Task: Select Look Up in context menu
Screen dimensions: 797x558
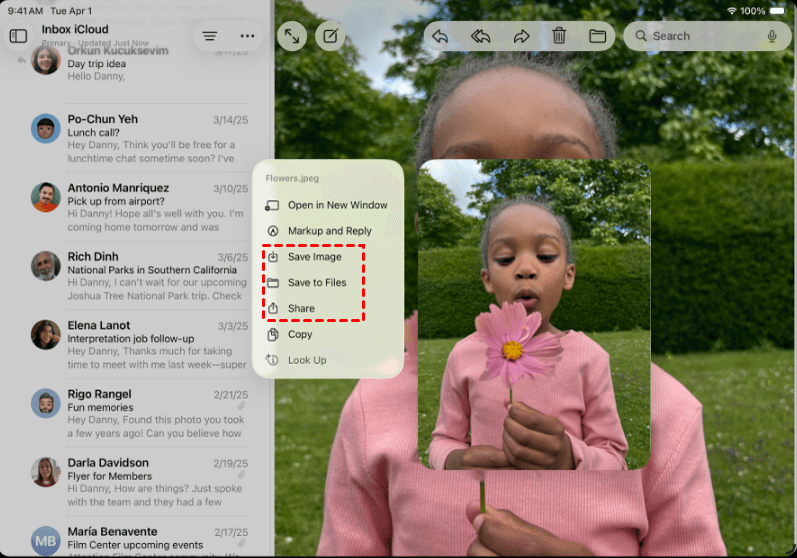Action: pos(328,360)
